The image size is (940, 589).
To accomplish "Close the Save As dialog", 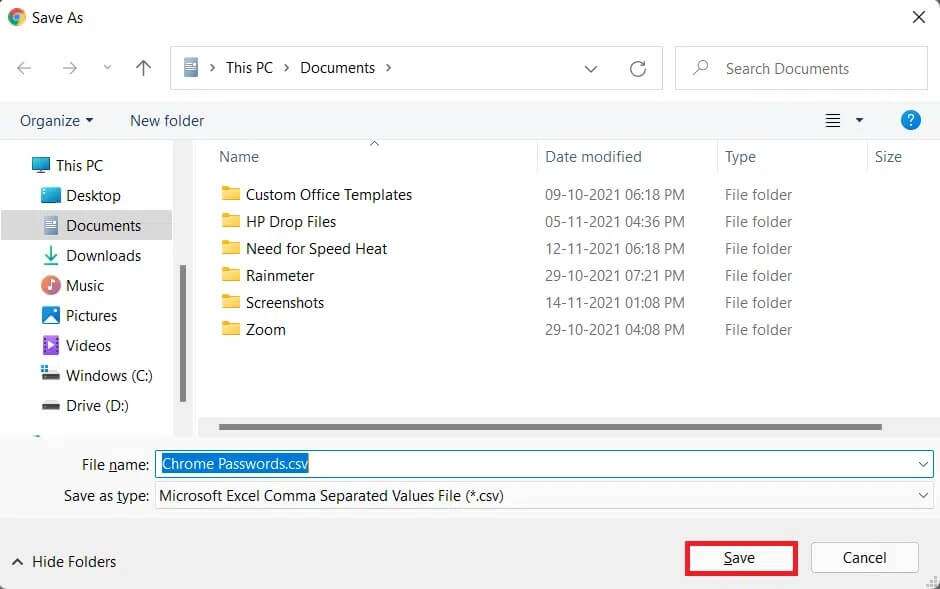I will [x=918, y=17].
